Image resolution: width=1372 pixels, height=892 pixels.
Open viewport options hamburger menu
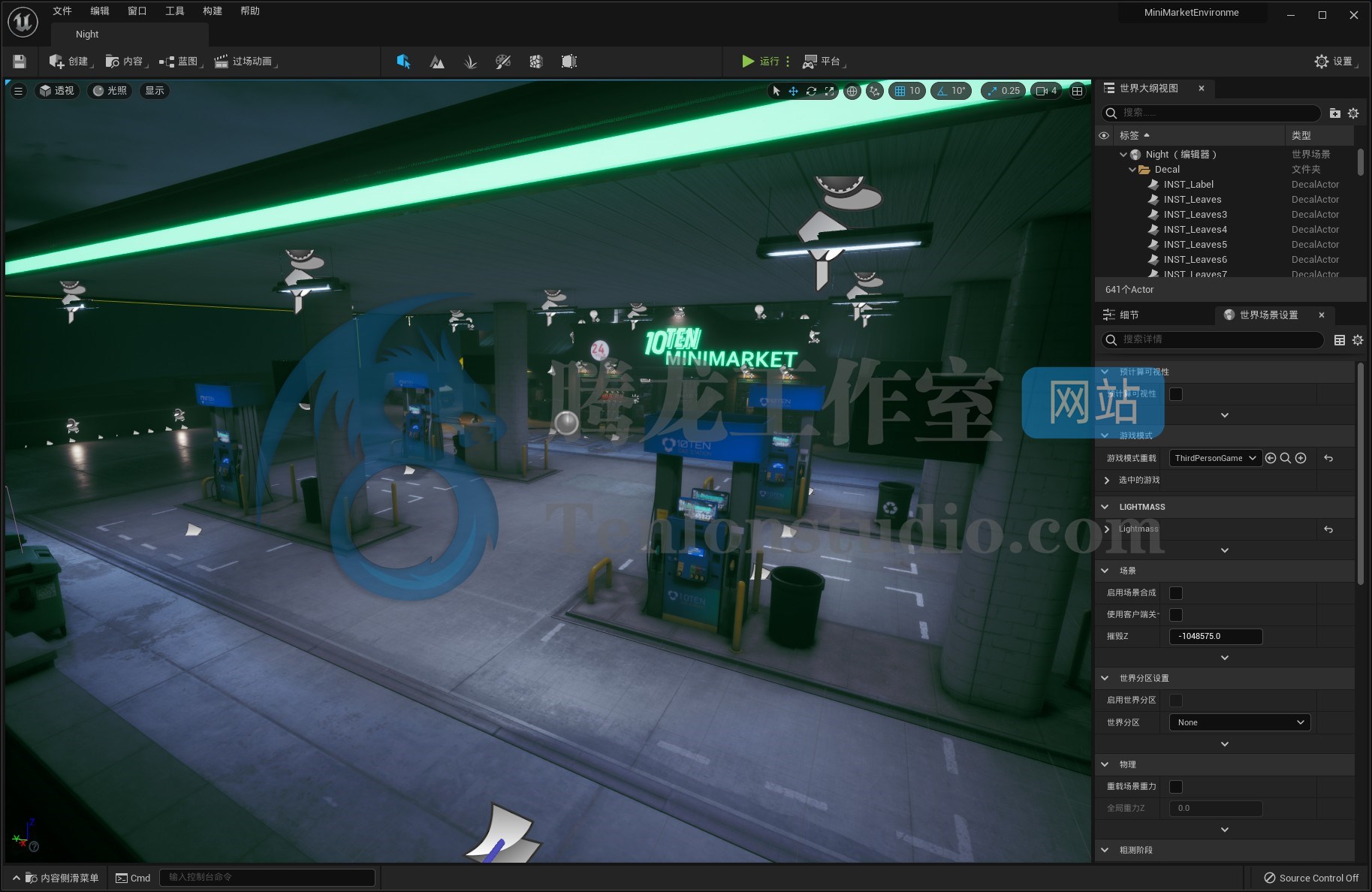[19, 91]
